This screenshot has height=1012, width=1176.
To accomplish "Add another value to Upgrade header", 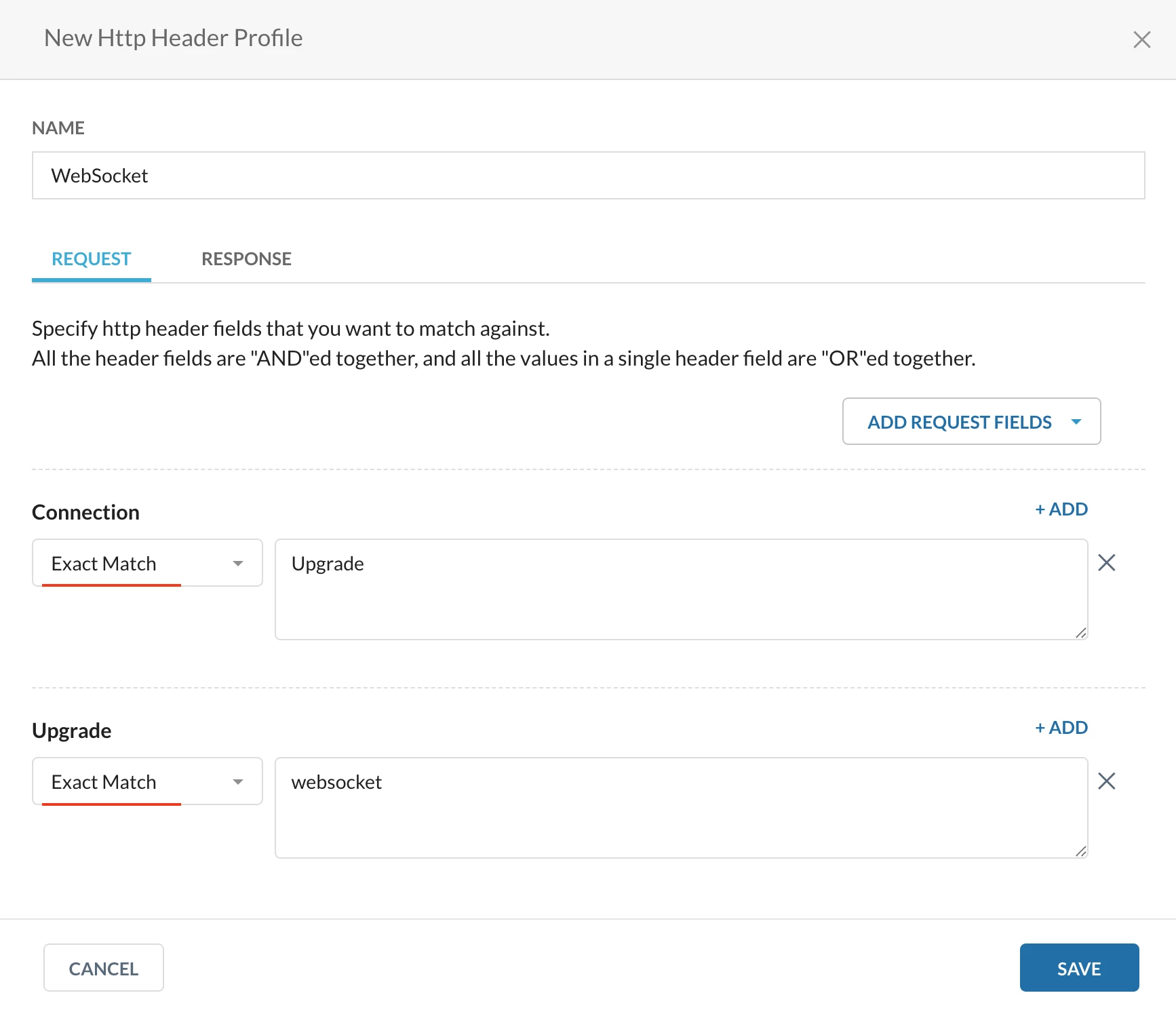I will pos(1061,728).
